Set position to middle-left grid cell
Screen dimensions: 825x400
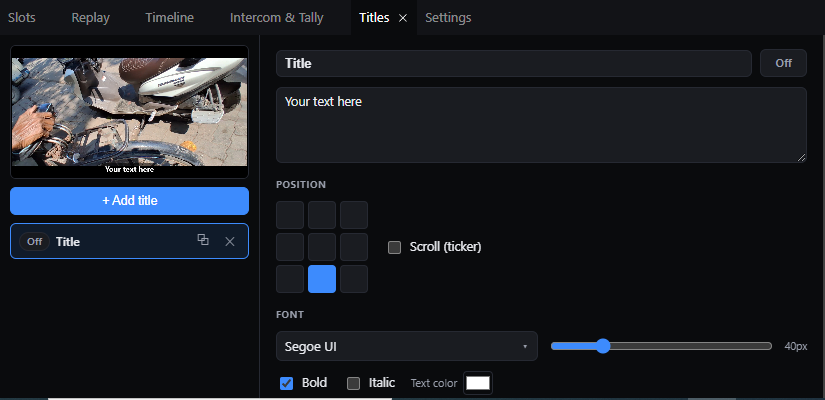point(290,247)
